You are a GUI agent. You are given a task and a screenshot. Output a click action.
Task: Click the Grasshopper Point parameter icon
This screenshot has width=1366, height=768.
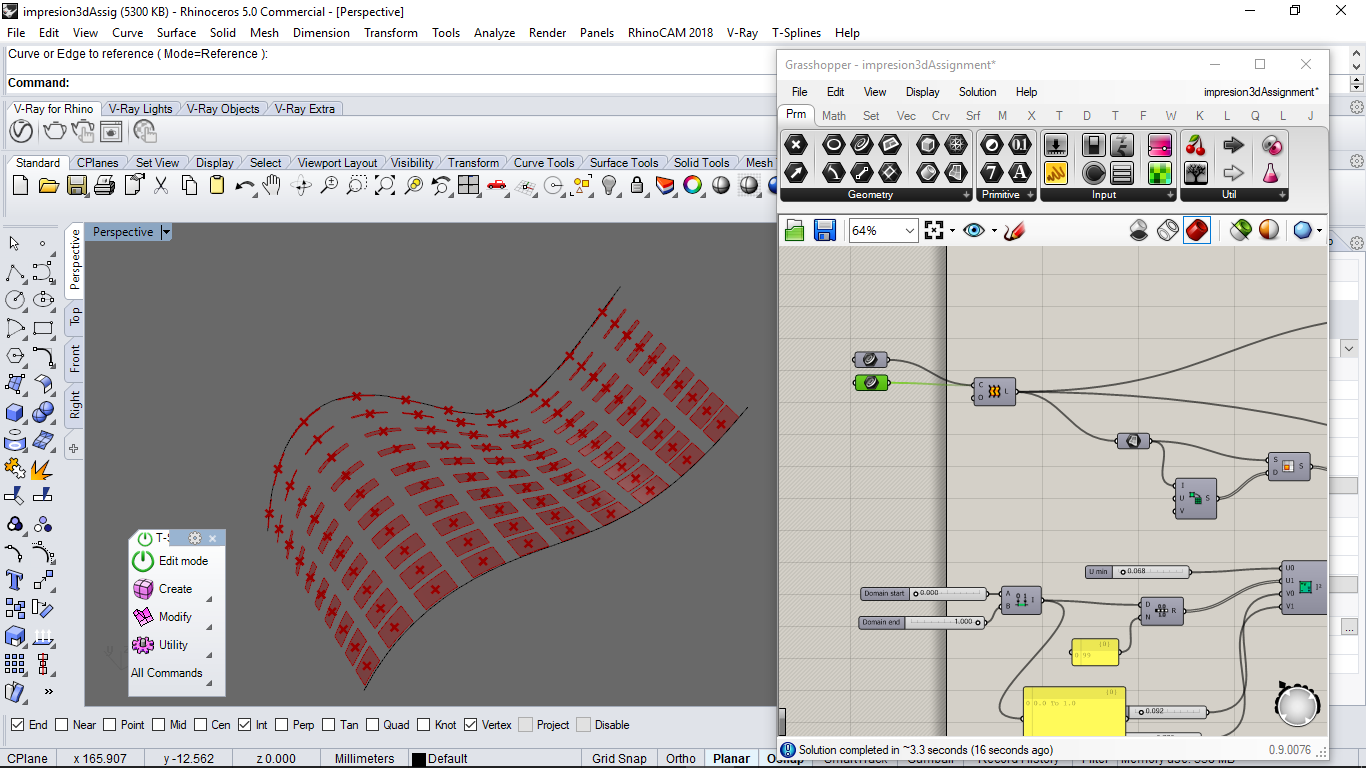coord(796,145)
